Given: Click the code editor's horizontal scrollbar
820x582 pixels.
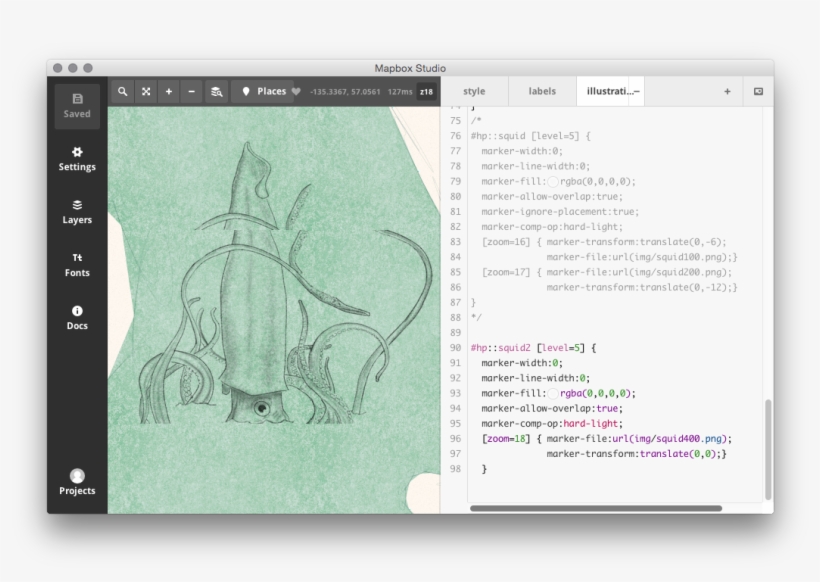Looking at the screenshot, I should [595, 508].
